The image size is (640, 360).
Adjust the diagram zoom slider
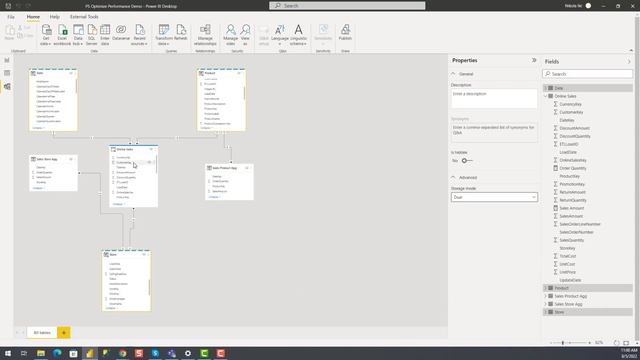[x=563, y=343]
